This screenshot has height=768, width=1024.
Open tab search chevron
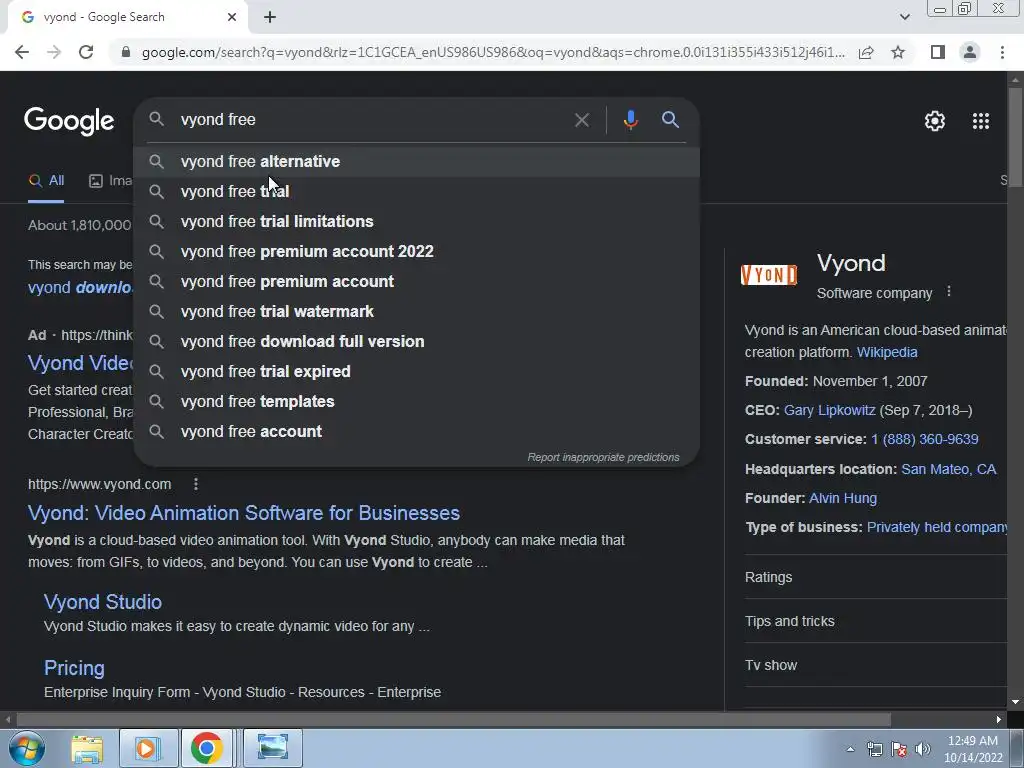click(904, 17)
